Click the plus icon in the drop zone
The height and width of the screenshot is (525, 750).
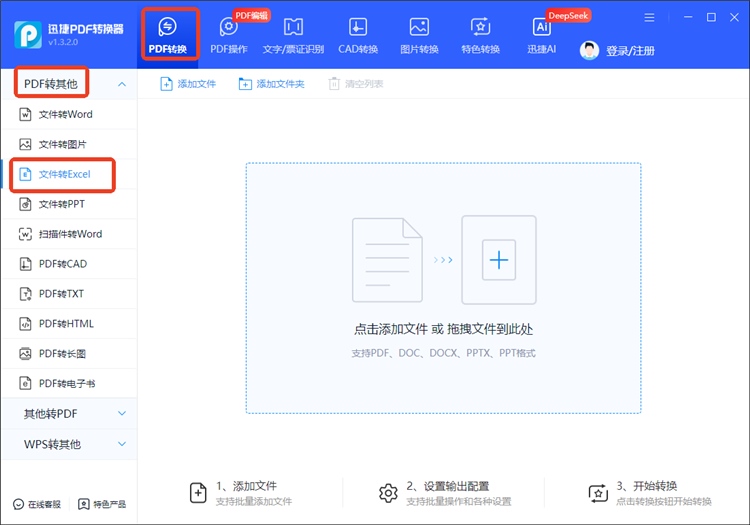(499, 260)
